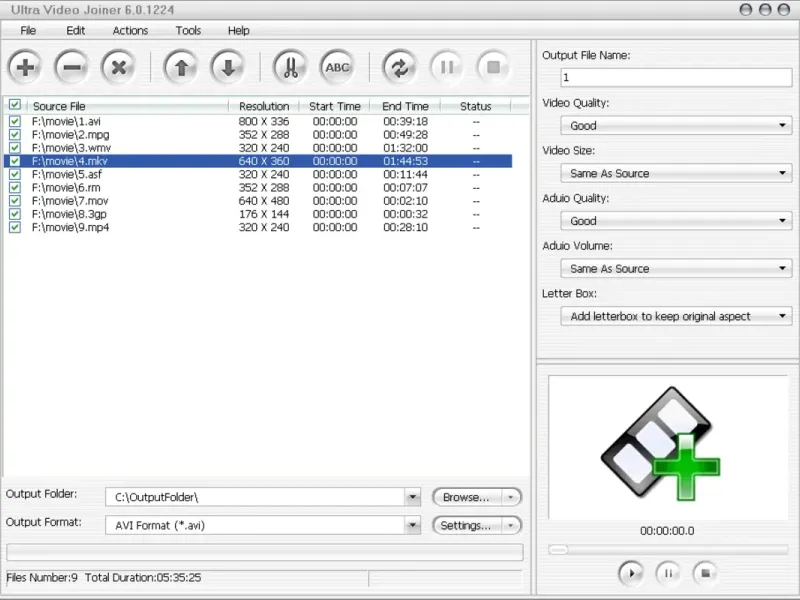Stop the preview player
800x600 pixels.
pyautogui.click(x=705, y=573)
